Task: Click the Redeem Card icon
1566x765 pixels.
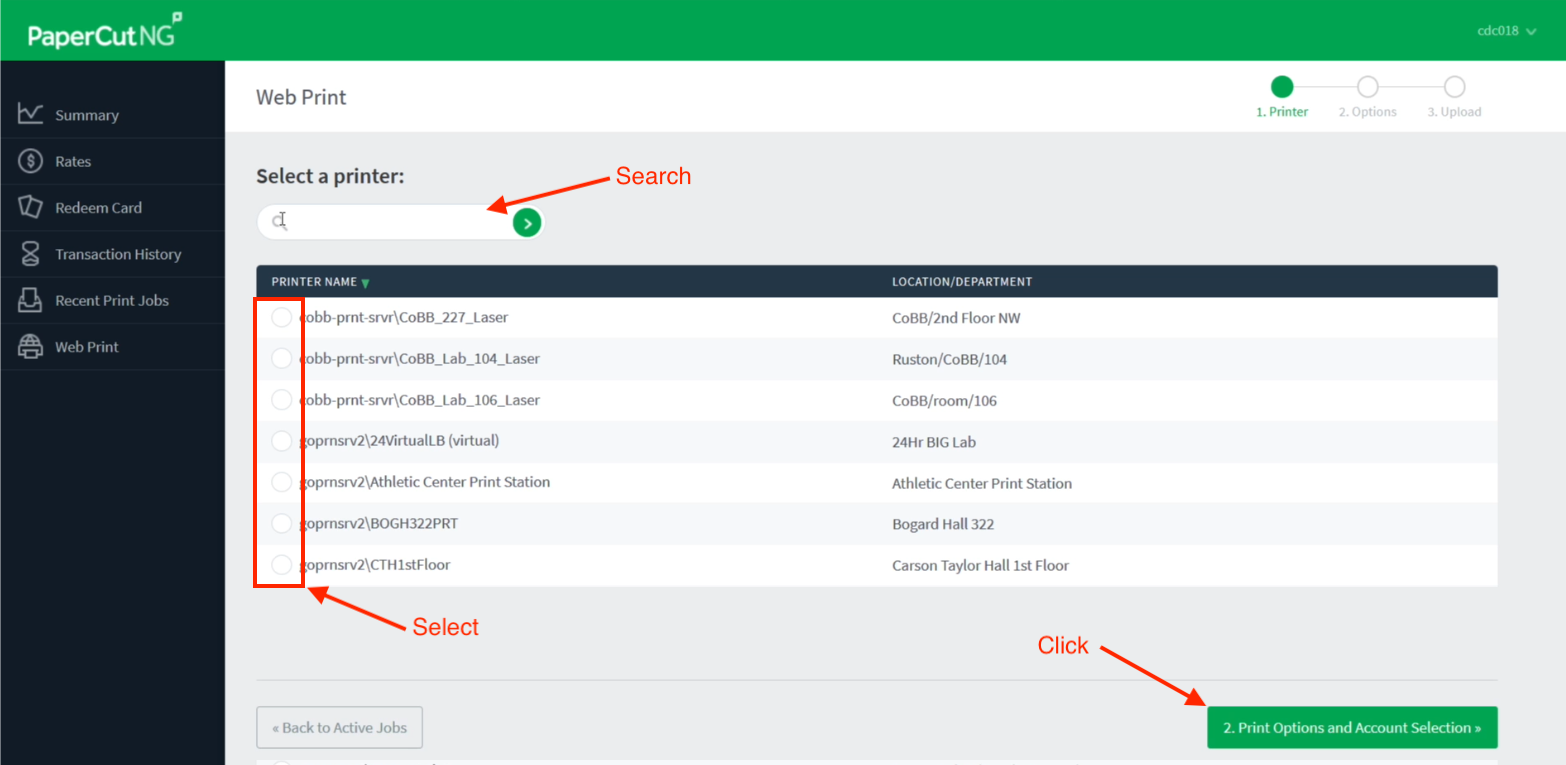Action: (x=30, y=207)
